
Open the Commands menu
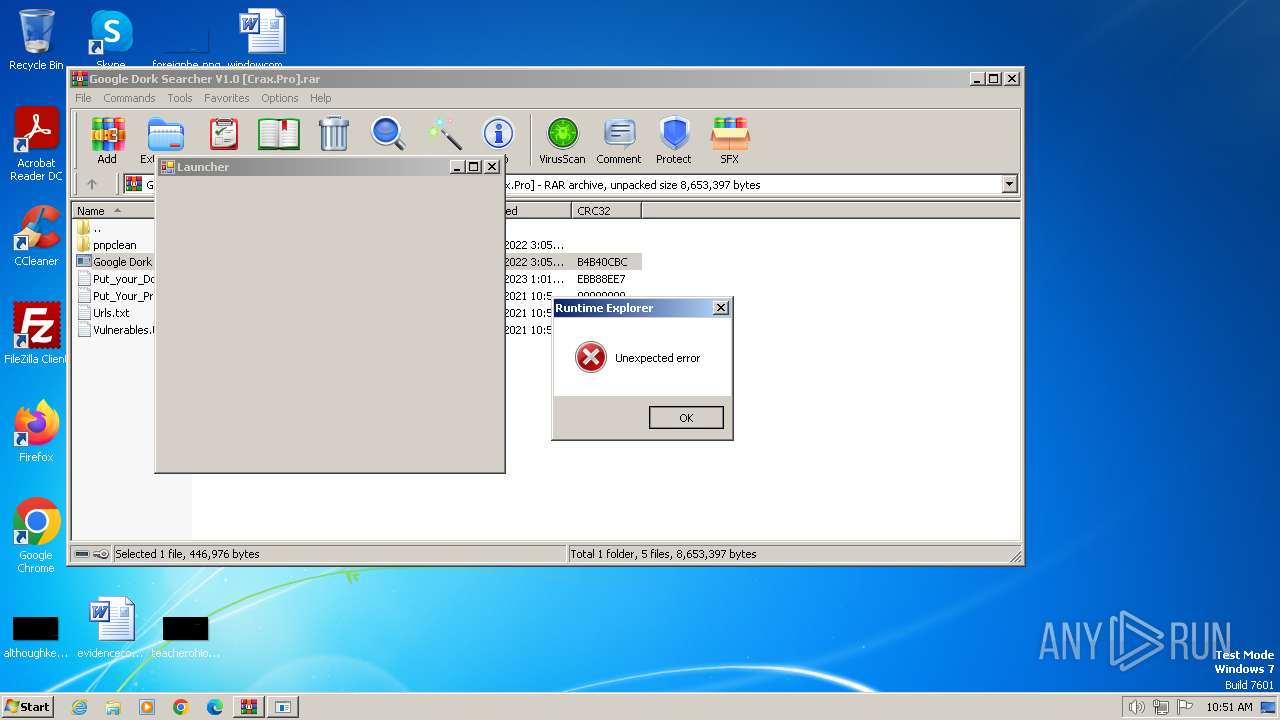pos(129,98)
